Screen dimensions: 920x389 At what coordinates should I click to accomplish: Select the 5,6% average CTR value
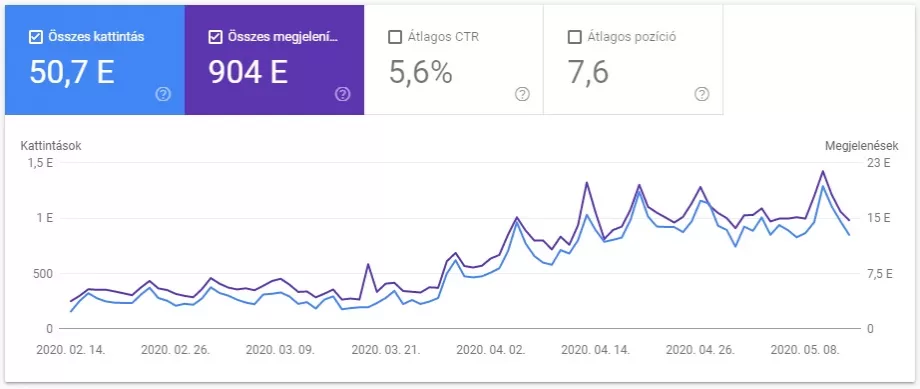click(420, 72)
